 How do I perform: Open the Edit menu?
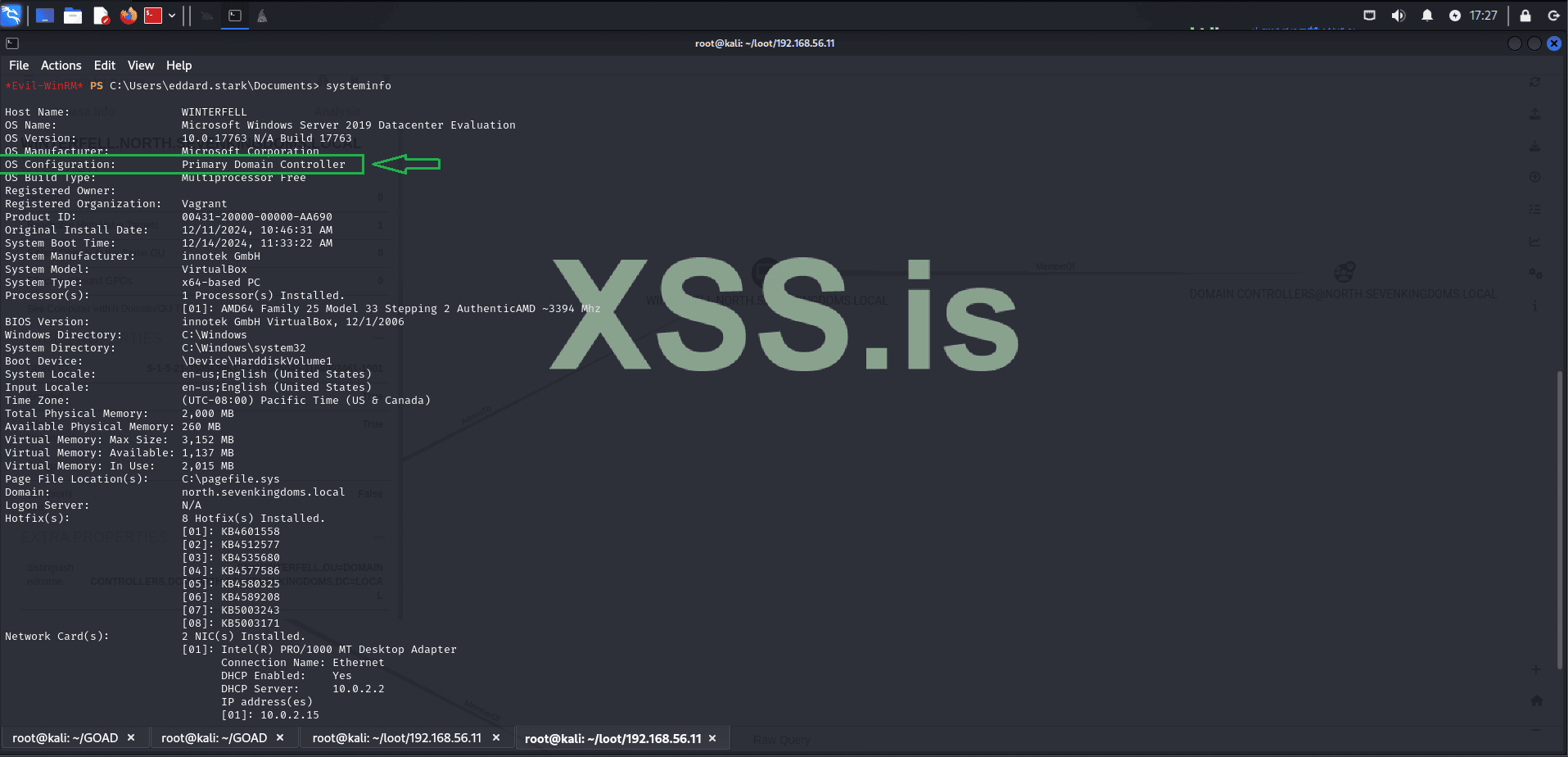click(x=105, y=66)
